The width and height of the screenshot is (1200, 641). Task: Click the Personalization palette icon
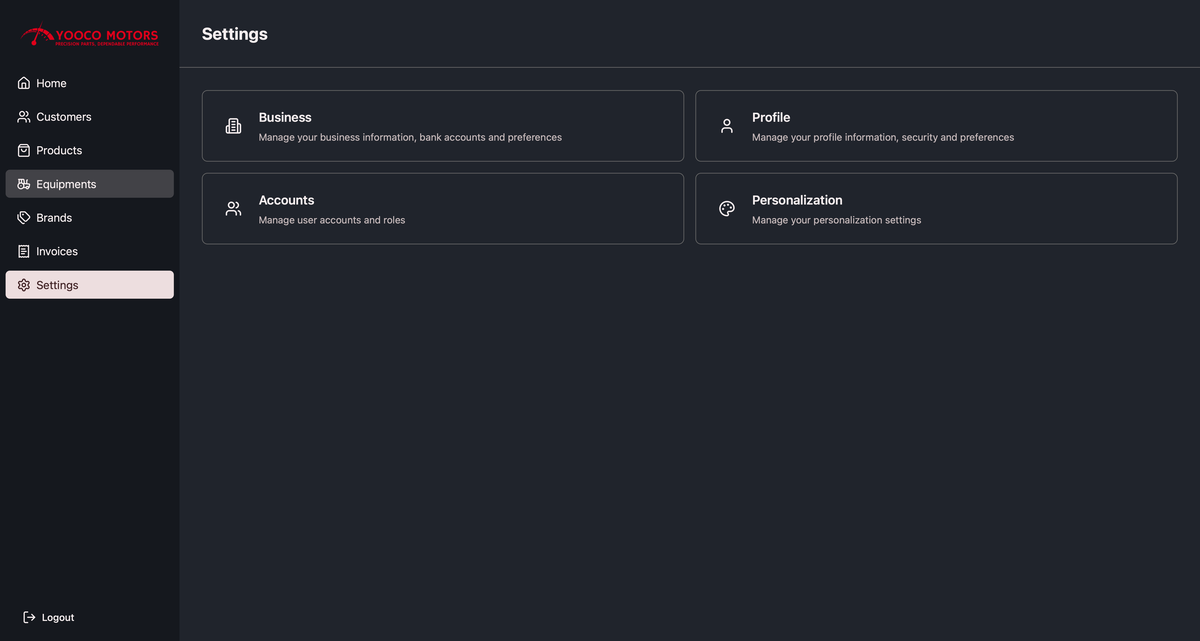coord(727,209)
